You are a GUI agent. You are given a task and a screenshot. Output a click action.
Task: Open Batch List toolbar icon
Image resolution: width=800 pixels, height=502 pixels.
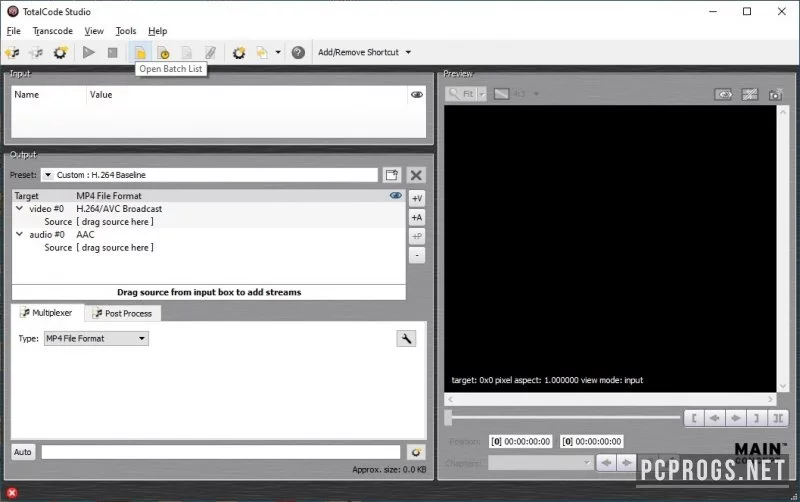coord(140,52)
